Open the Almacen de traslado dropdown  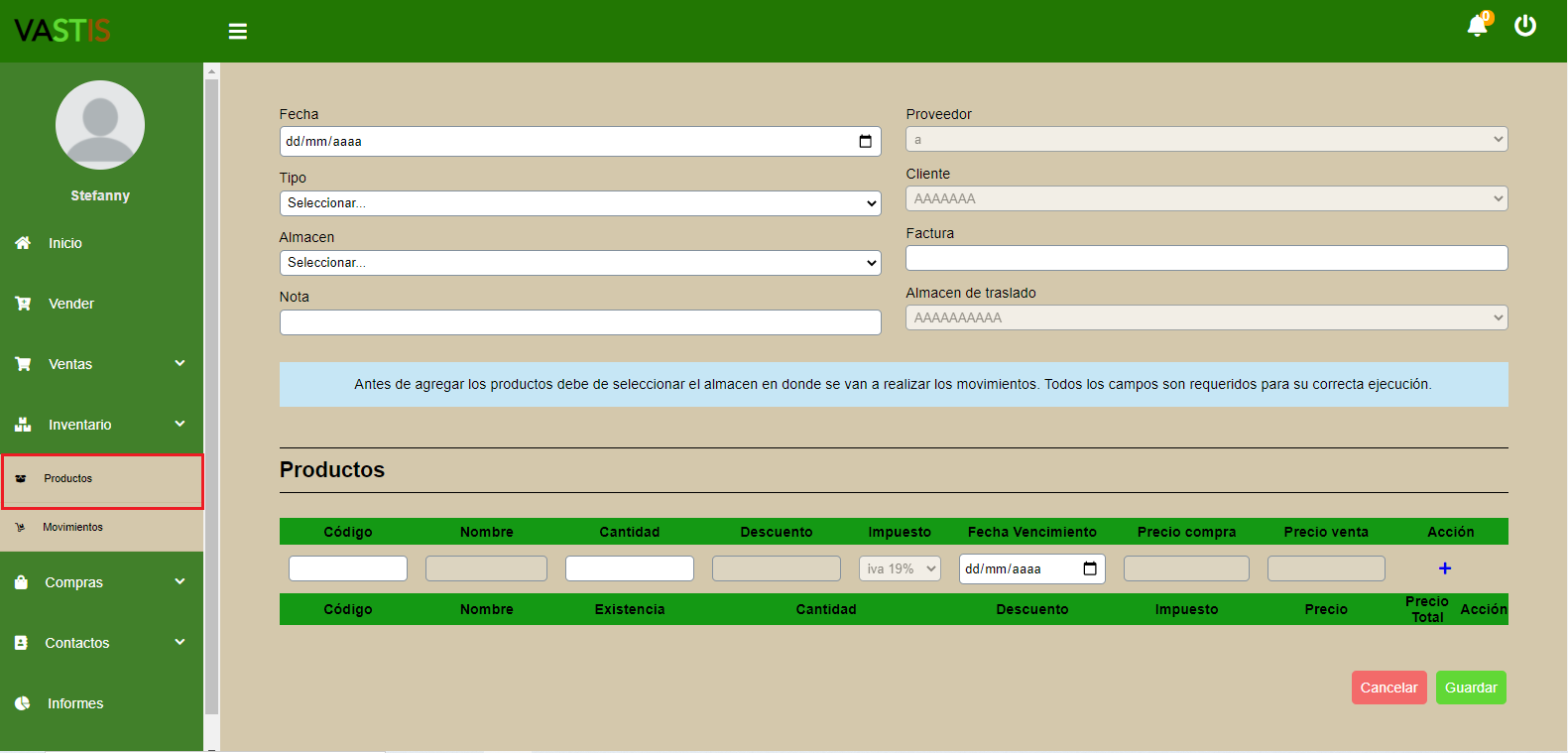coord(1207,317)
